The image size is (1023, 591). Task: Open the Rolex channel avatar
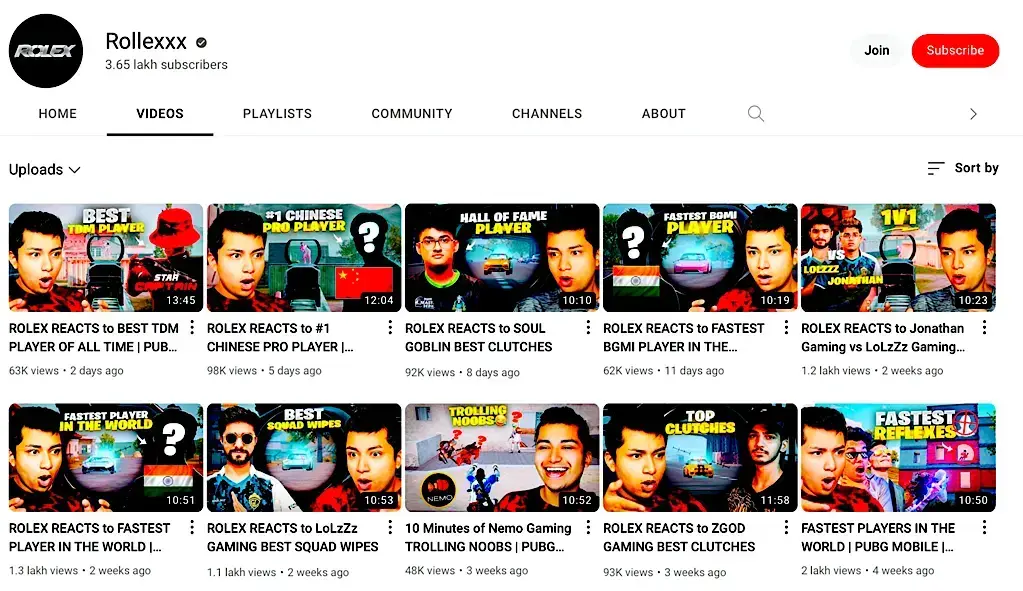[46, 51]
